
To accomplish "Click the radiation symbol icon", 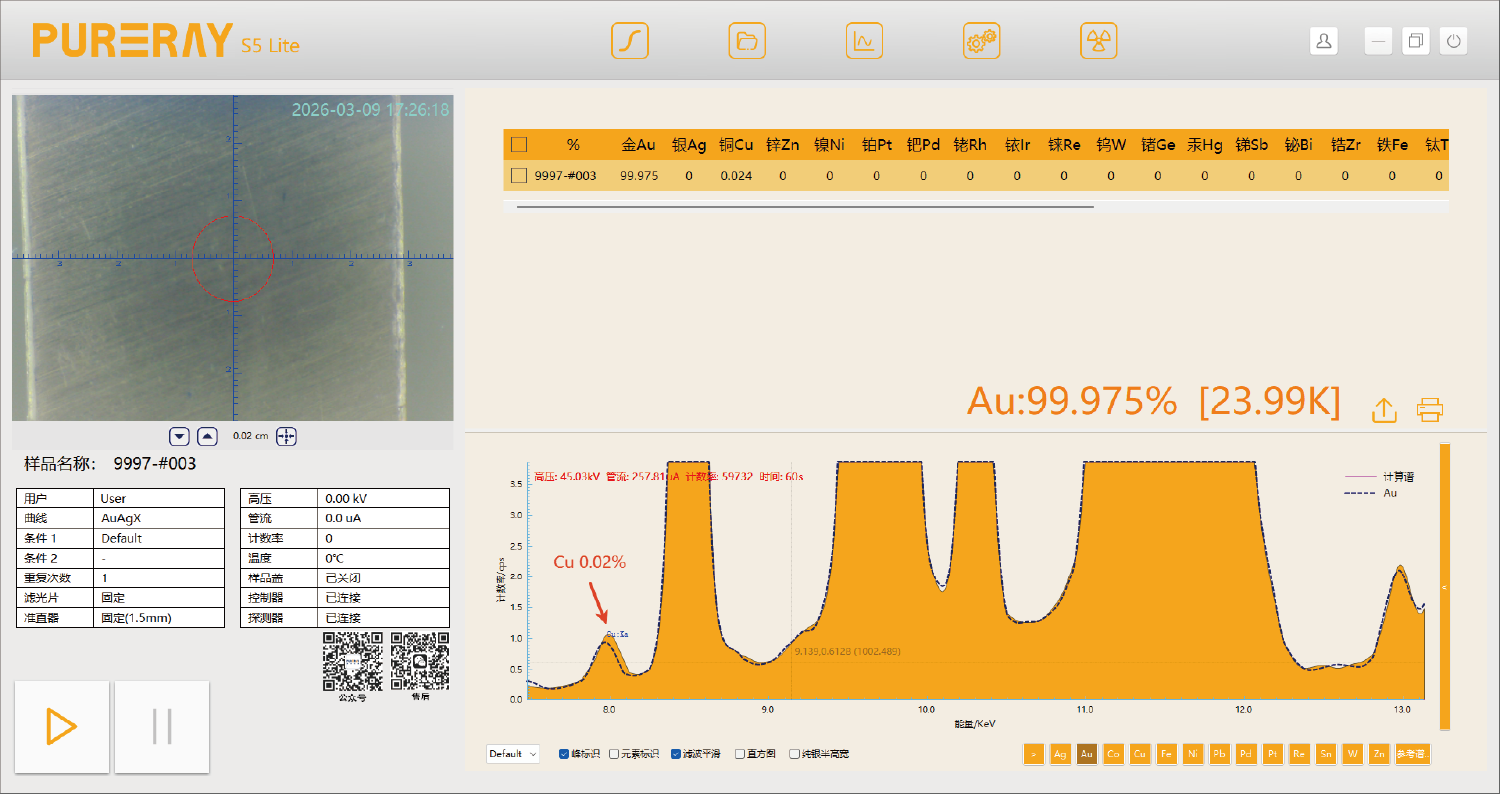I will coord(1098,41).
